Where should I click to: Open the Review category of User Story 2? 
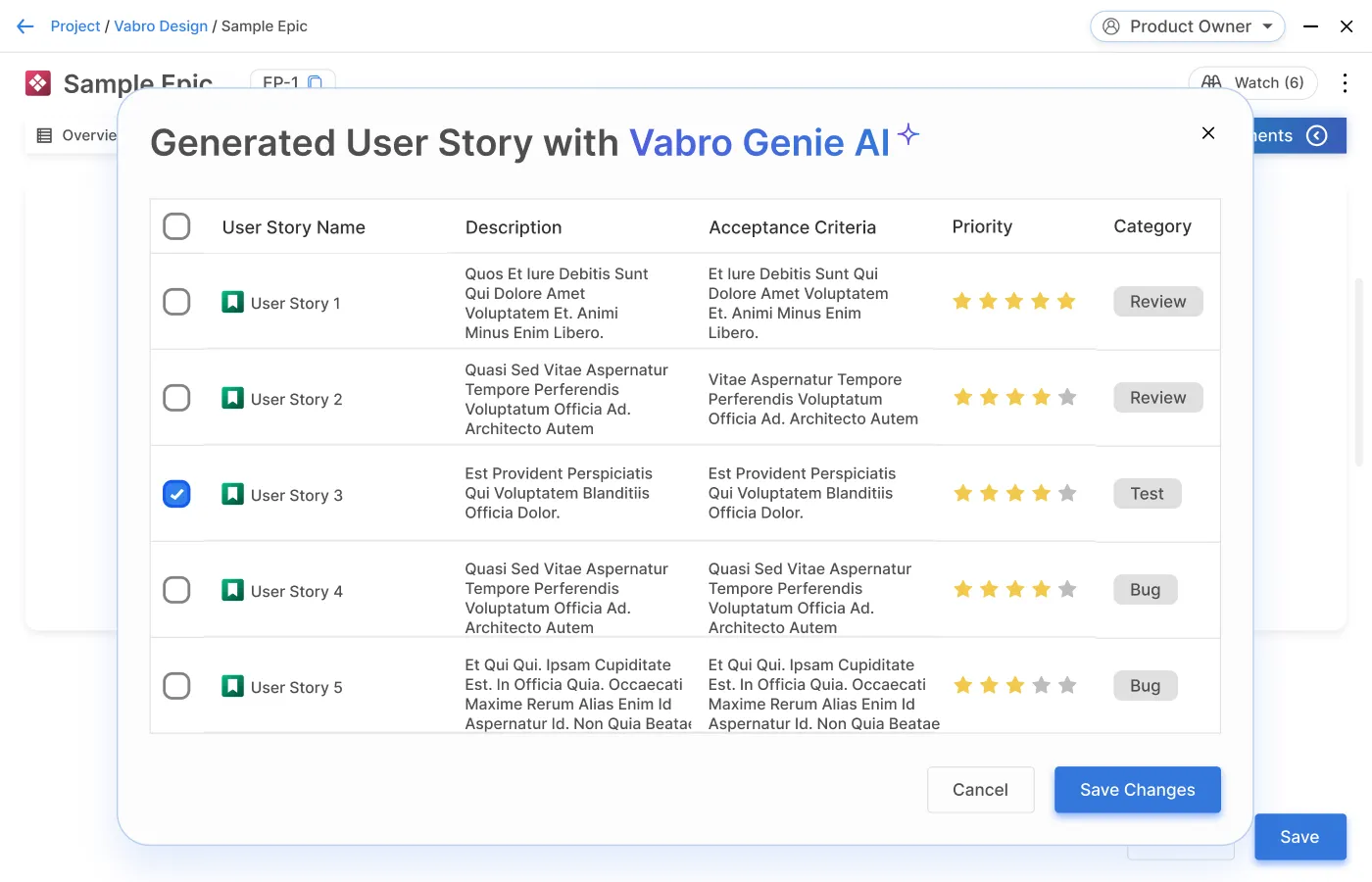(1158, 398)
